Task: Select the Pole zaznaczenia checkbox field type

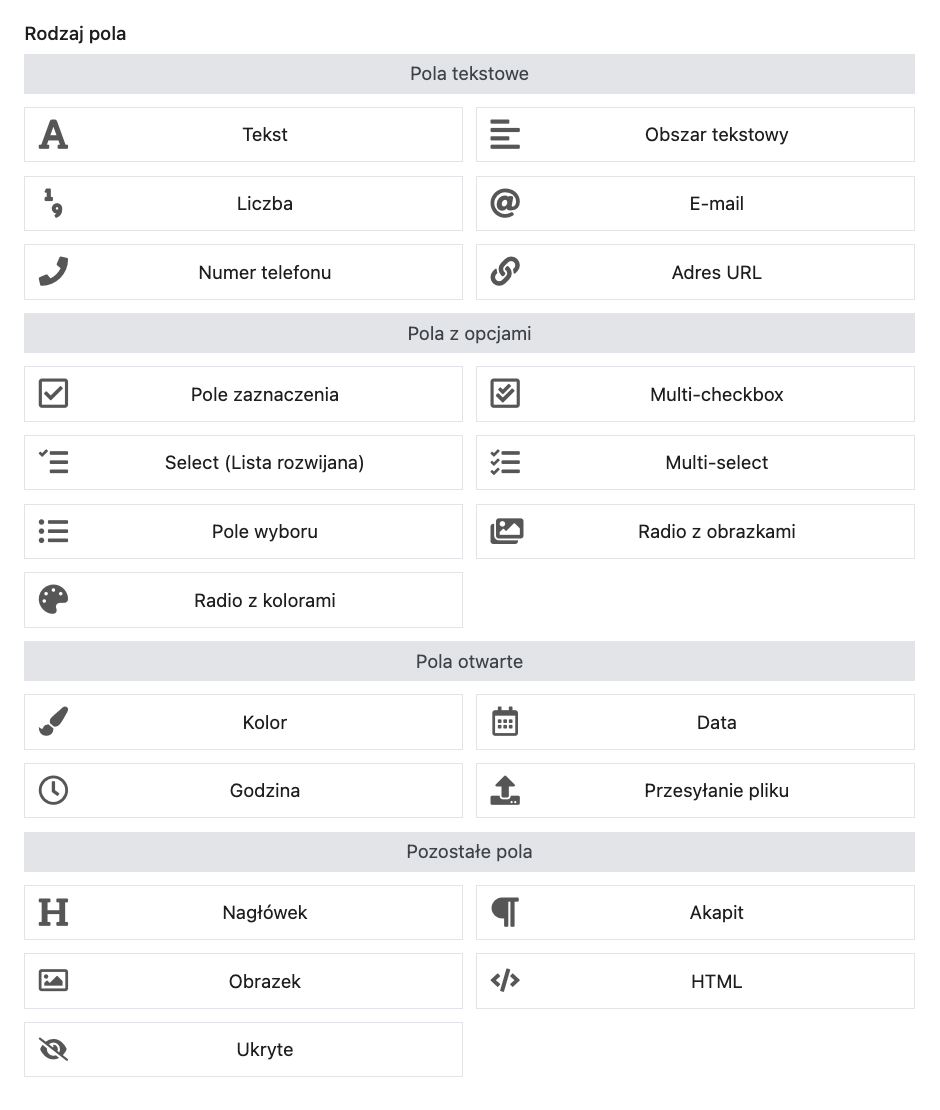Action: coord(264,394)
